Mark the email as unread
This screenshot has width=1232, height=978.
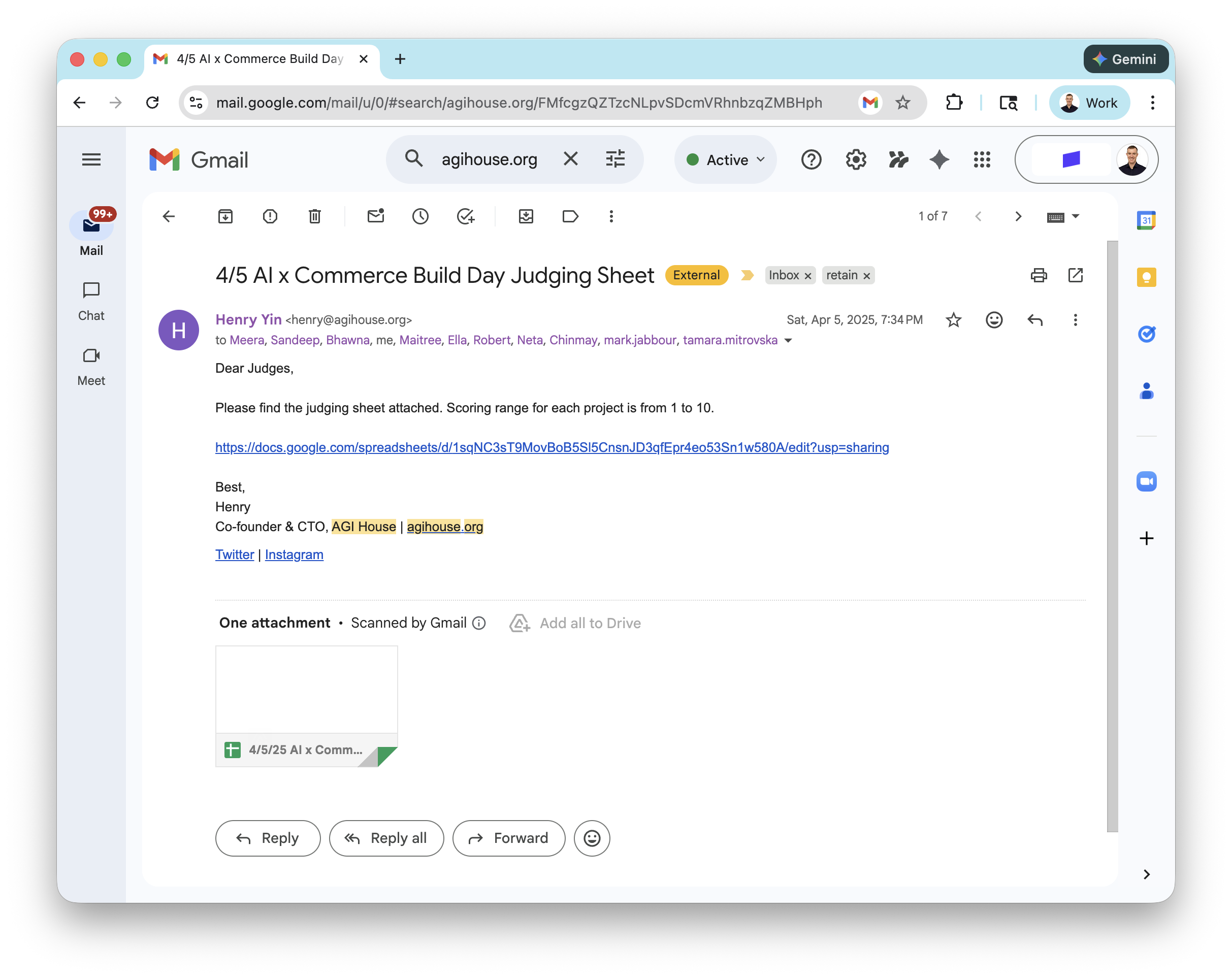375,216
